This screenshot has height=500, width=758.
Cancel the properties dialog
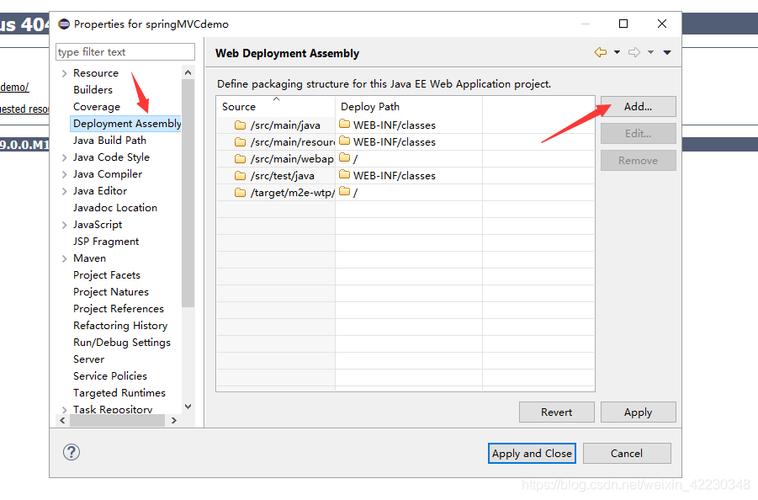tap(627, 454)
